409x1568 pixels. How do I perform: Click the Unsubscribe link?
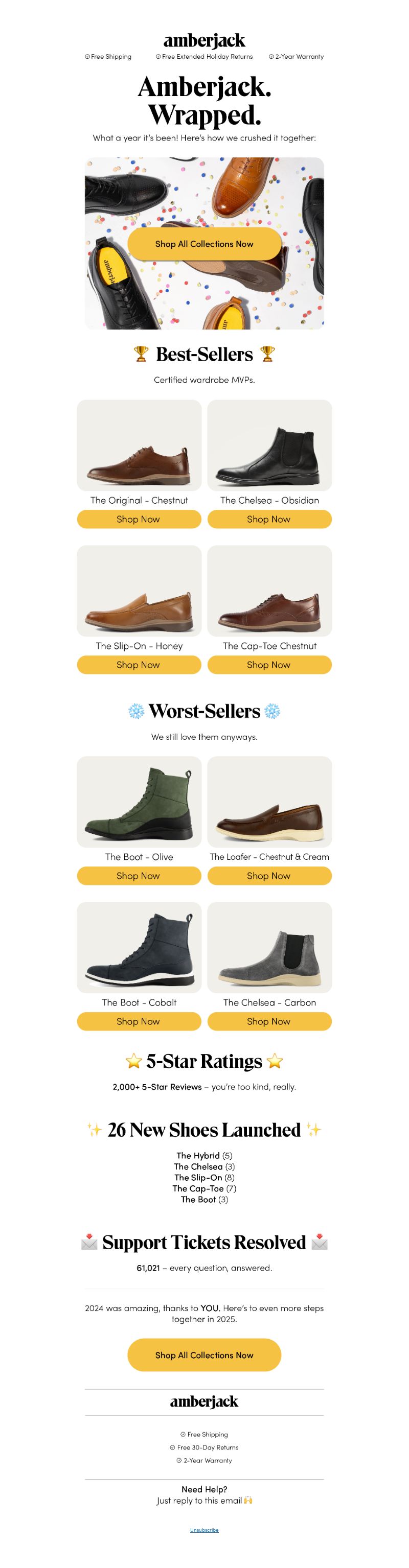tap(204, 1530)
